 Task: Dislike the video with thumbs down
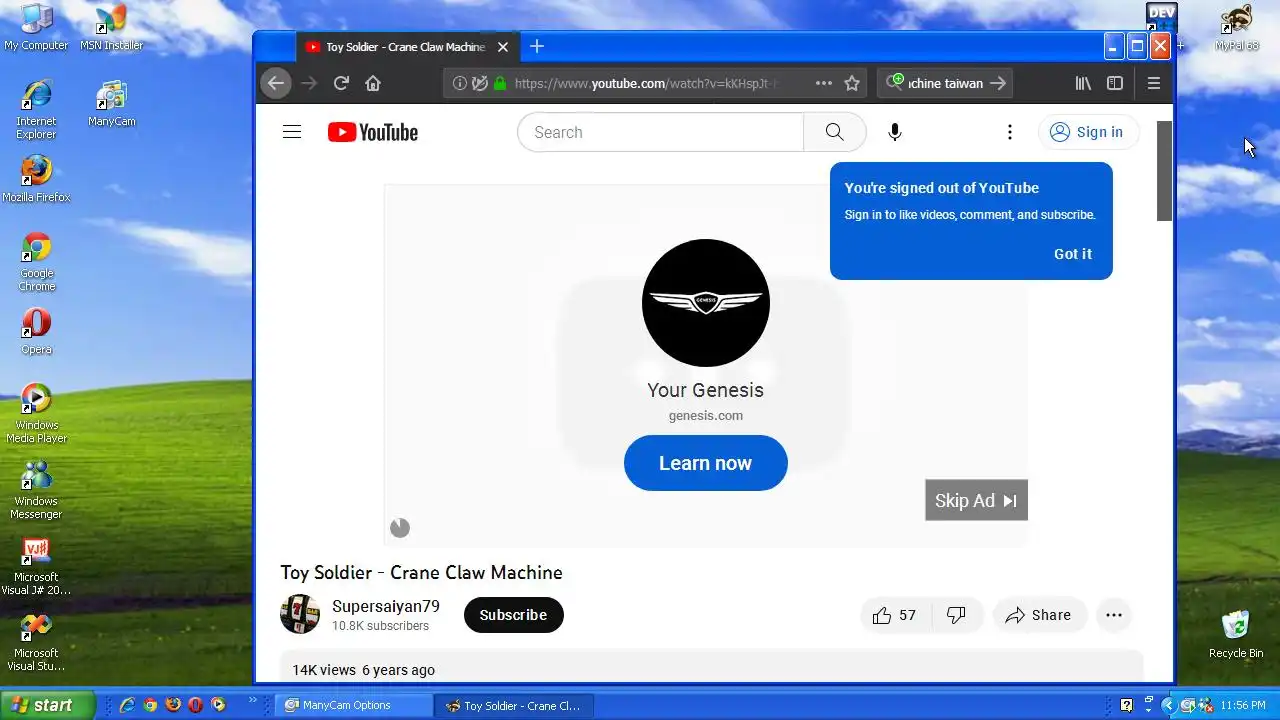tap(956, 615)
